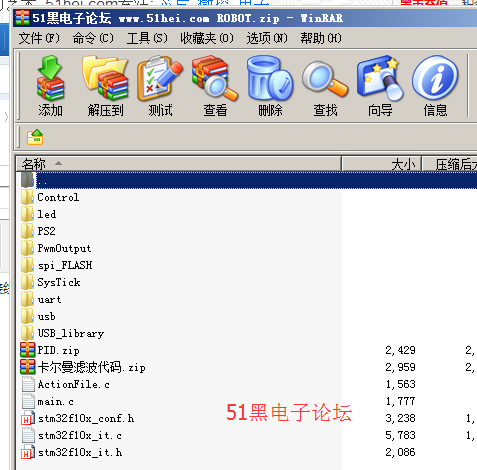Screen dimensions: 477x470
Task: Click the Find (查找) magnifier icon
Action: point(325,80)
